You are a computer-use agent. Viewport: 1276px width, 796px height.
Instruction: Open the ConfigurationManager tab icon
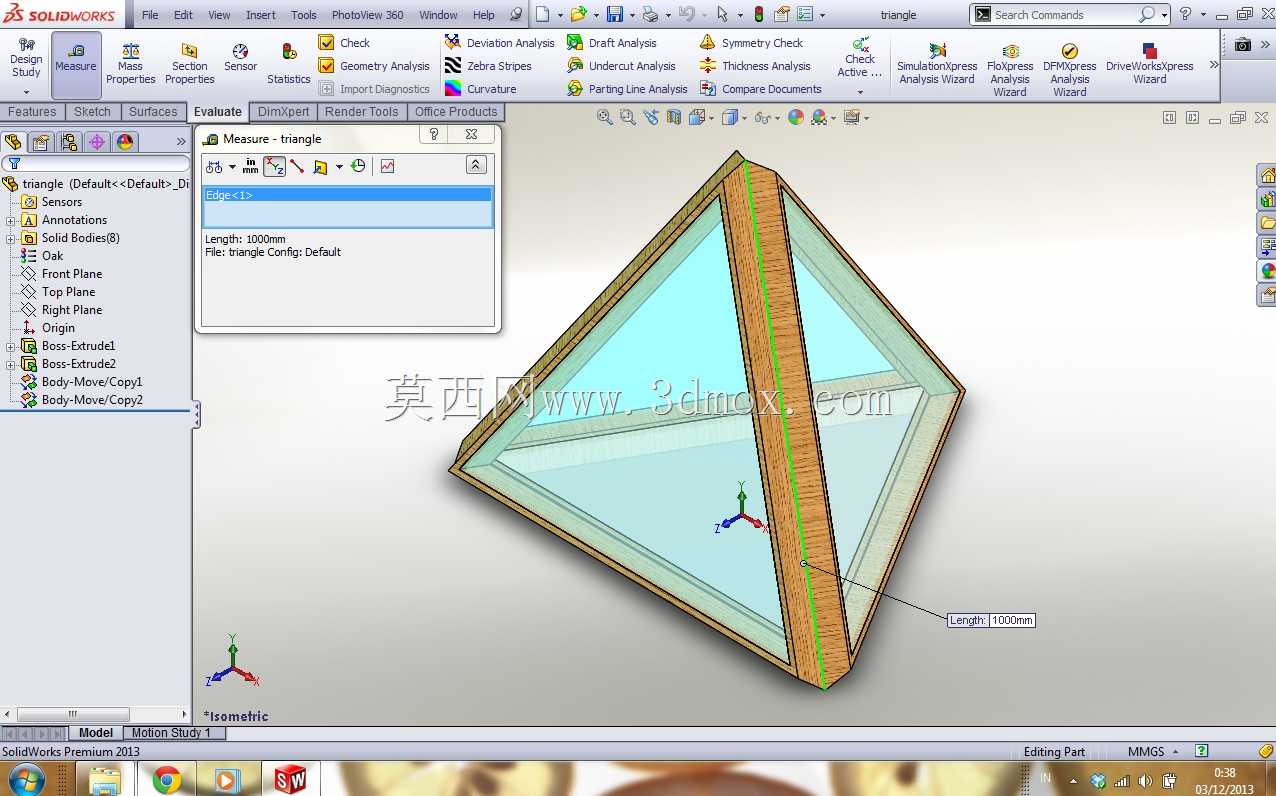point(69,142)
